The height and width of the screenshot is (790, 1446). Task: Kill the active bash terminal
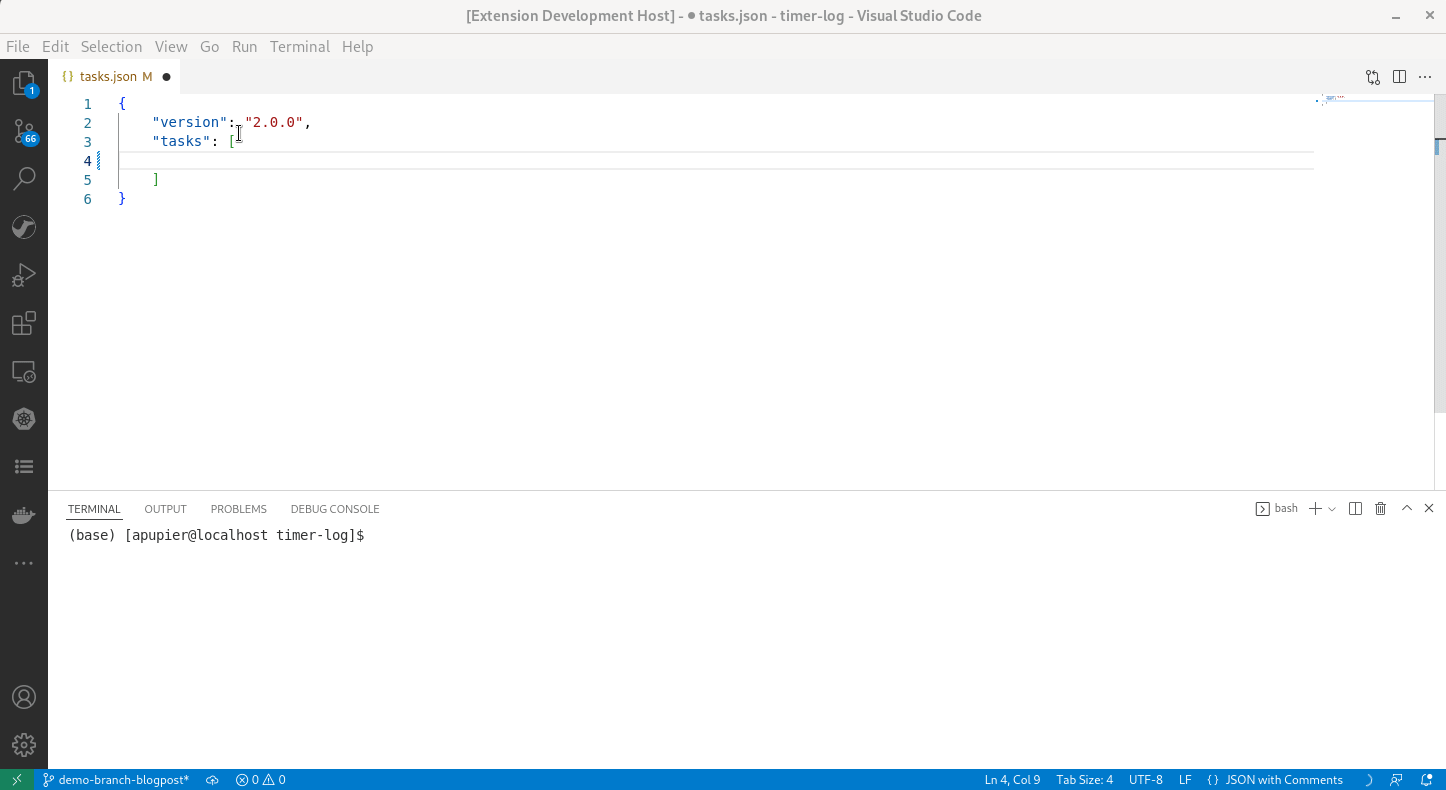point(1380,508)
